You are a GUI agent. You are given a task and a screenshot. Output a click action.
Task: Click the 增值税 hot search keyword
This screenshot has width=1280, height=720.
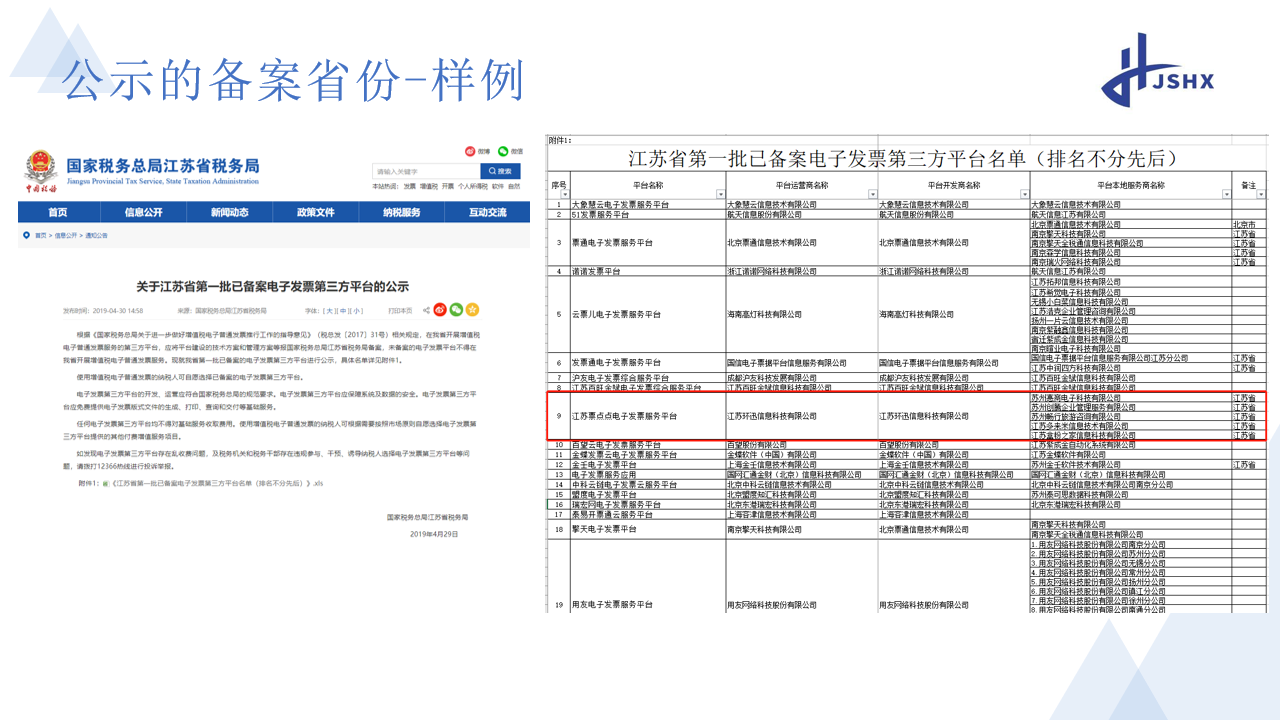429,187
